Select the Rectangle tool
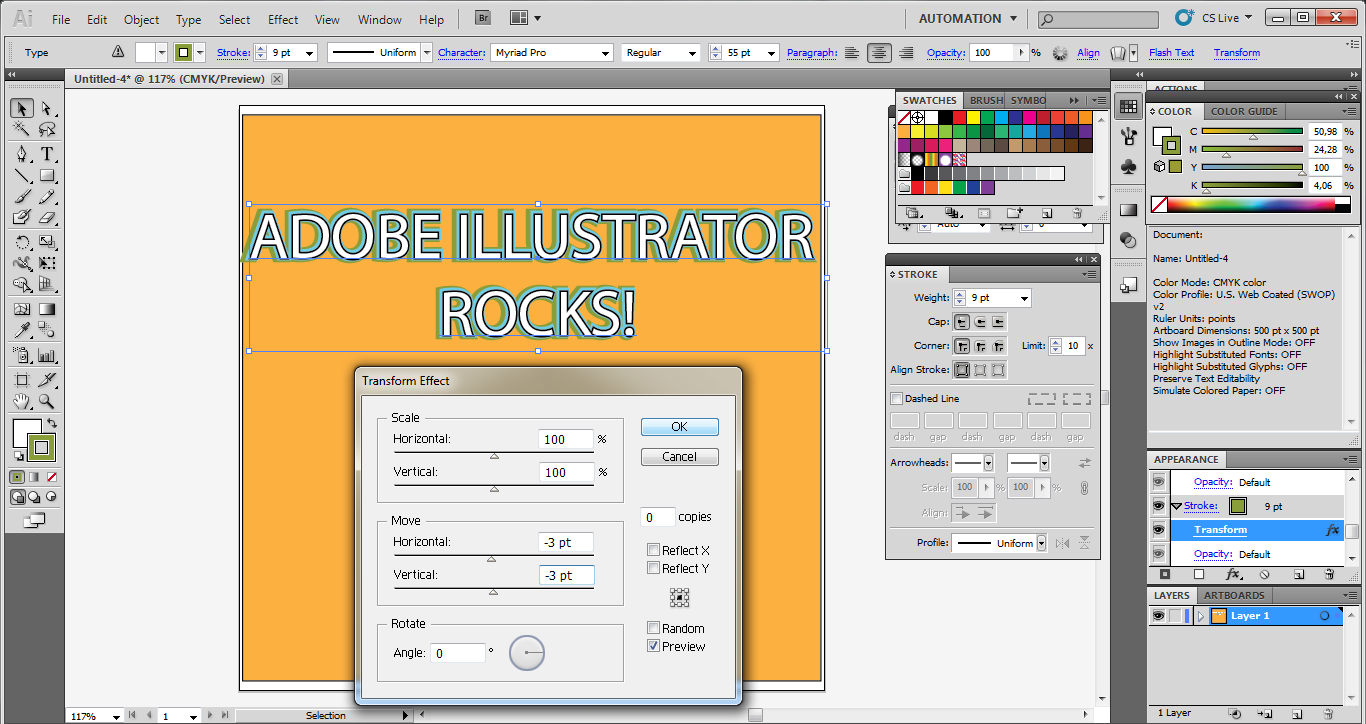Image resolution: width=1366 pixels, height=724 pixels. (x=46, y=176)
